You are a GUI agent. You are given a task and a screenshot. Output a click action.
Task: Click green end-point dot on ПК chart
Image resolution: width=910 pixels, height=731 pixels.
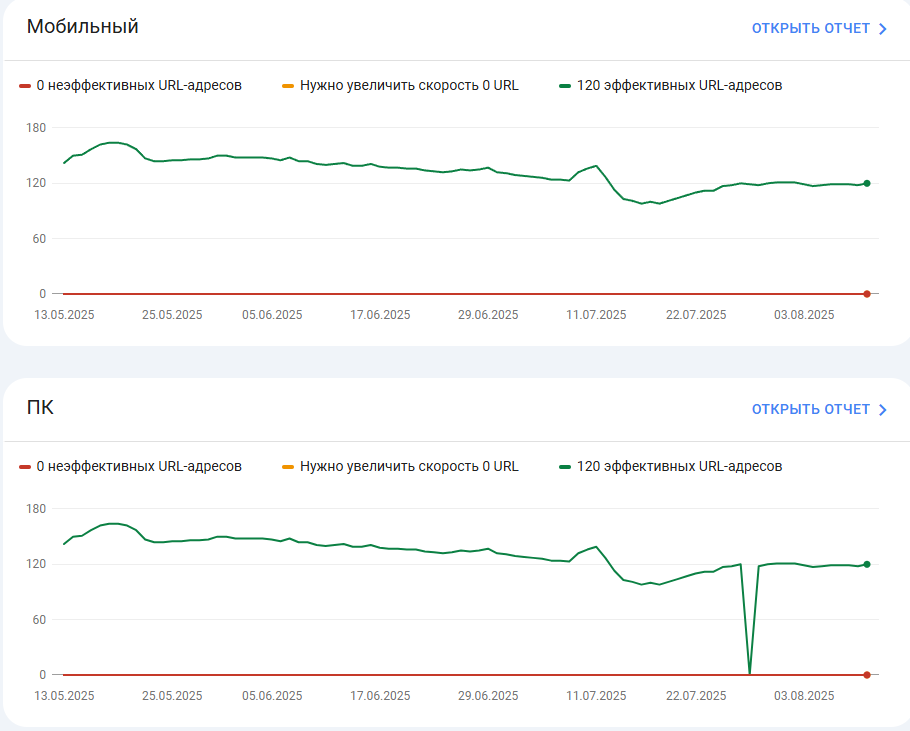(x=867, y=564)
